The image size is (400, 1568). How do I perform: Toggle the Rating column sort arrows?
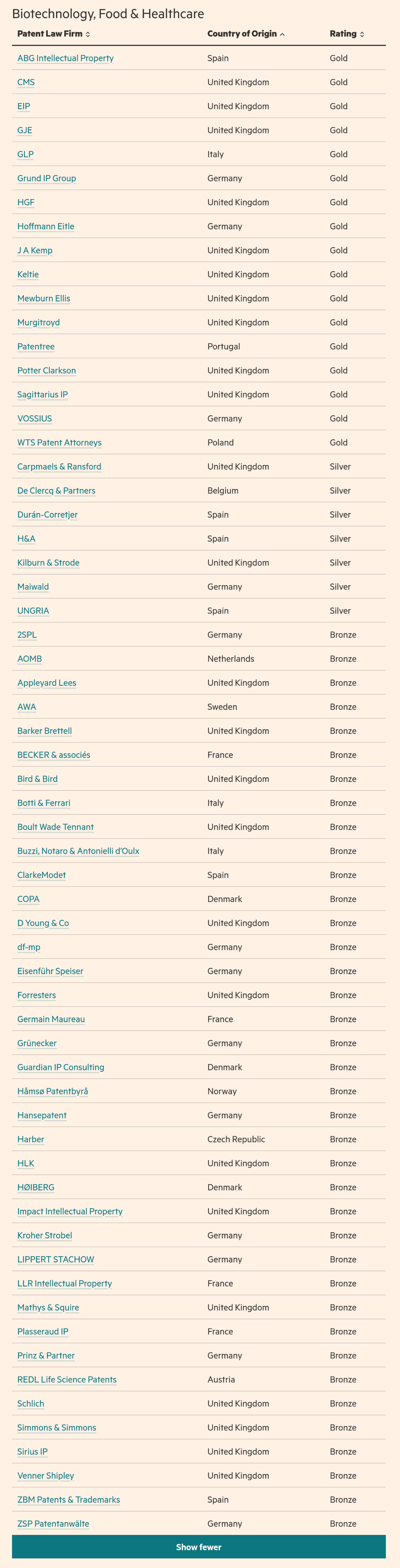click(362, 35)
